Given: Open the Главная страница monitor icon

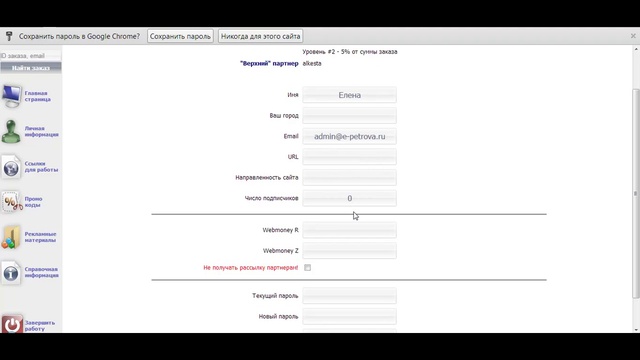Looking at the screenshot, I should (11, 96).
